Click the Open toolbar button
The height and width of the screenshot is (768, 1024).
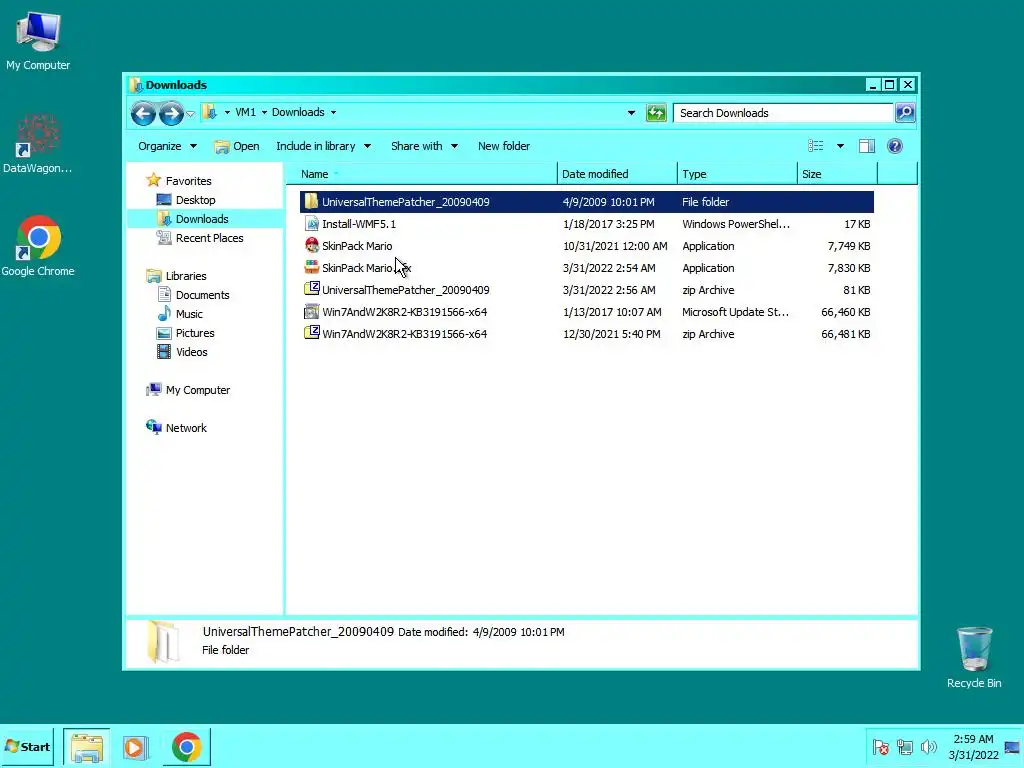tap(237, 146)
